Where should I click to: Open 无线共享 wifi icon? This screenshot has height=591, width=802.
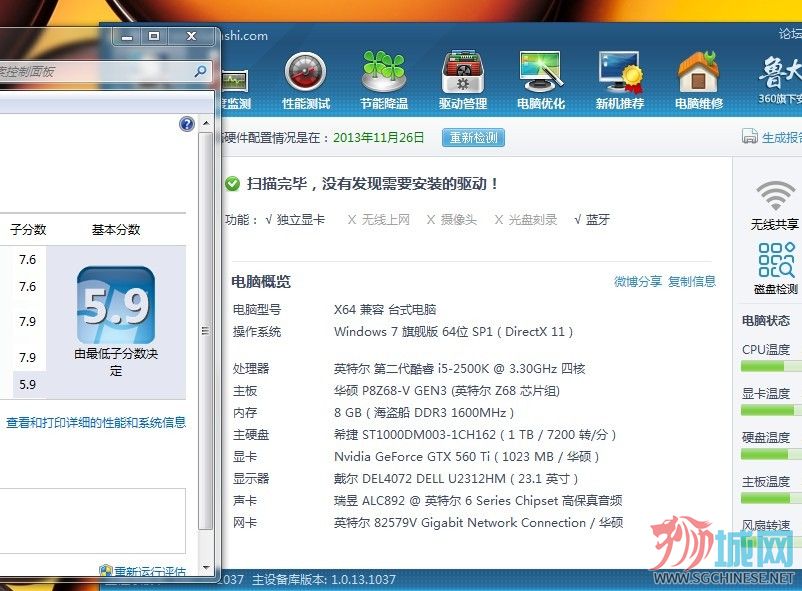click(775, 195)
